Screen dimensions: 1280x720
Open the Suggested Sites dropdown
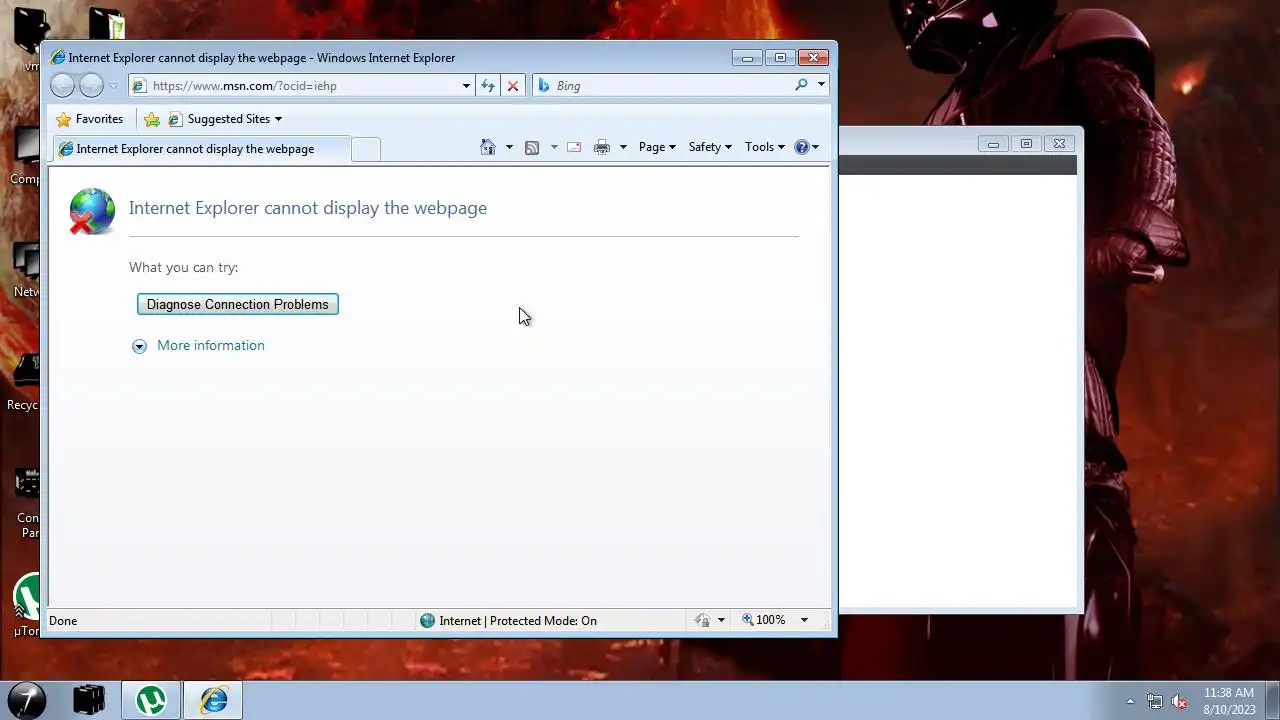(x=225, y=119)
